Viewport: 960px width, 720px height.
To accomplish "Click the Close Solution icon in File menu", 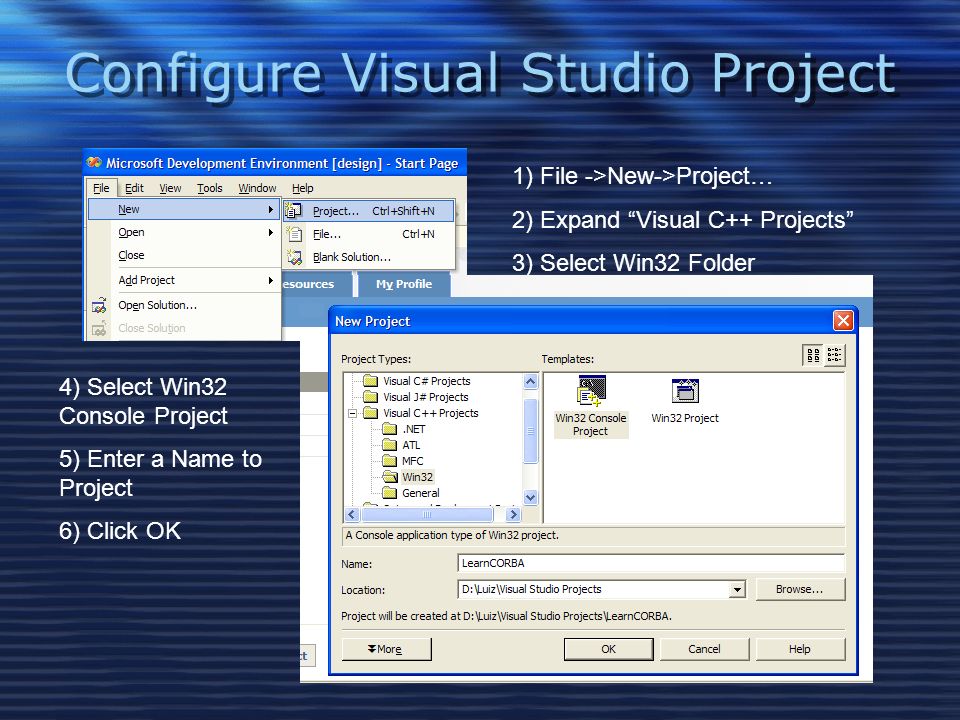I will tap(99, 328).
